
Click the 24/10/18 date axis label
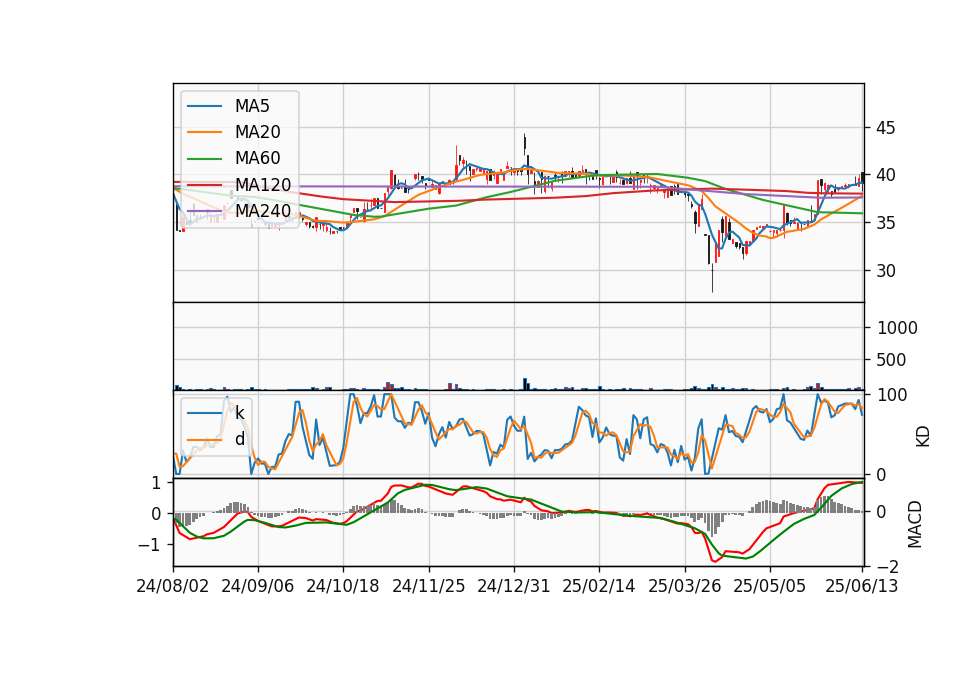(x=343, y=586)
